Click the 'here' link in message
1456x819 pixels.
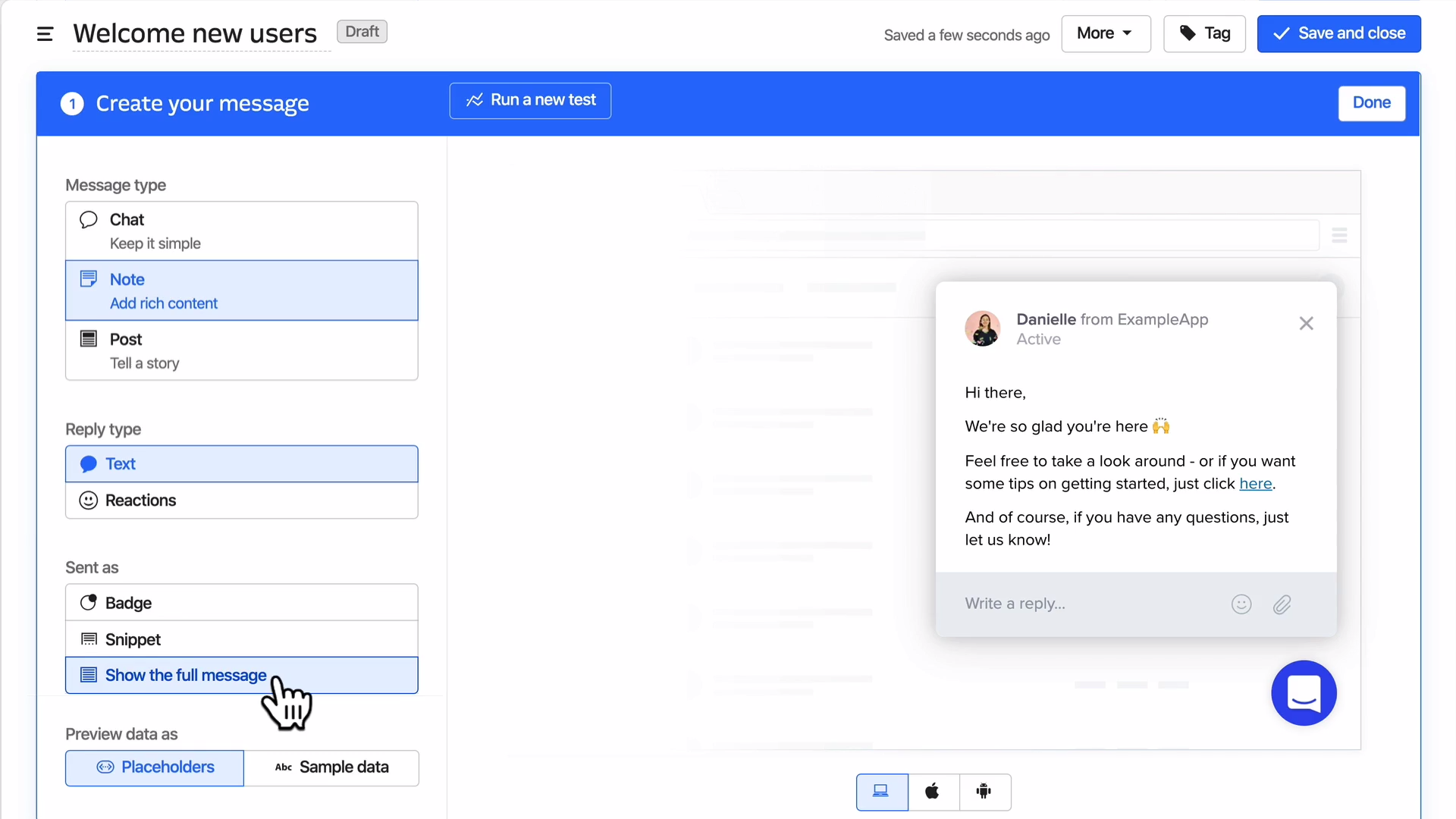pos(1255,484)
